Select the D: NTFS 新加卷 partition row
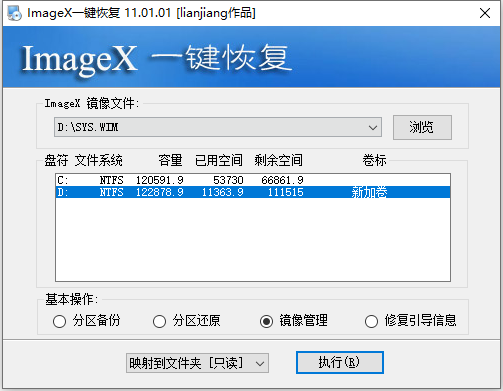 253,192
